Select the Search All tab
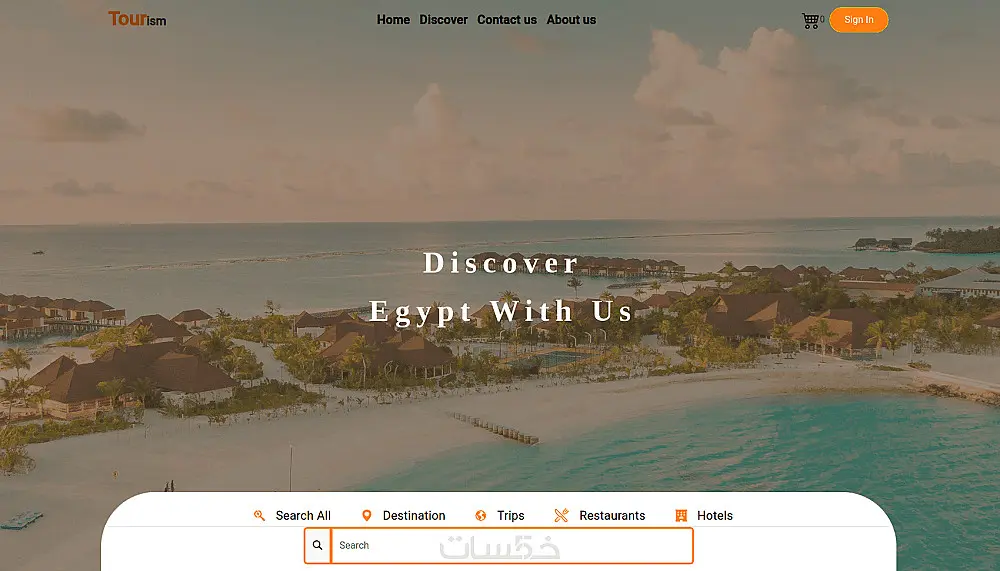This screenshot has height=571, width=1000. click(292, 515)
